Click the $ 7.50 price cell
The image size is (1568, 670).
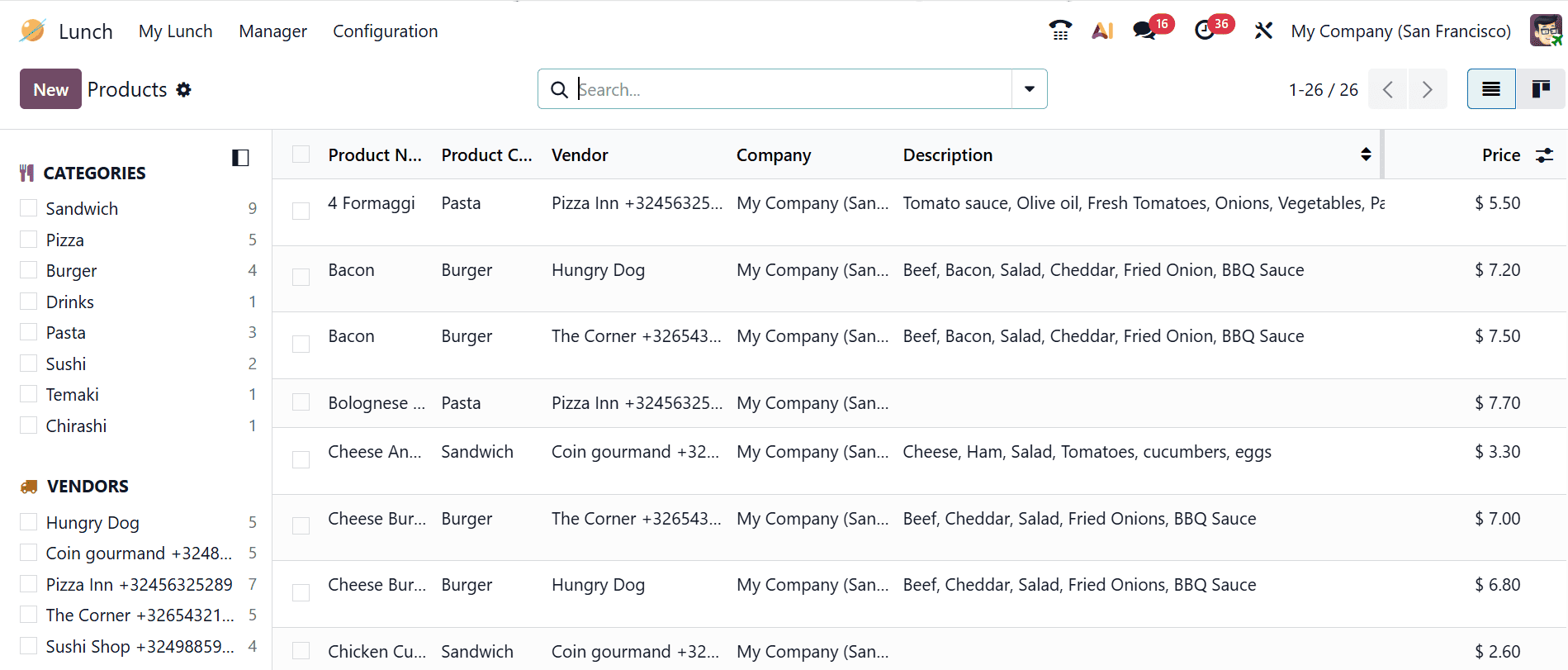pyautogui.click(x=1497, y=336)
